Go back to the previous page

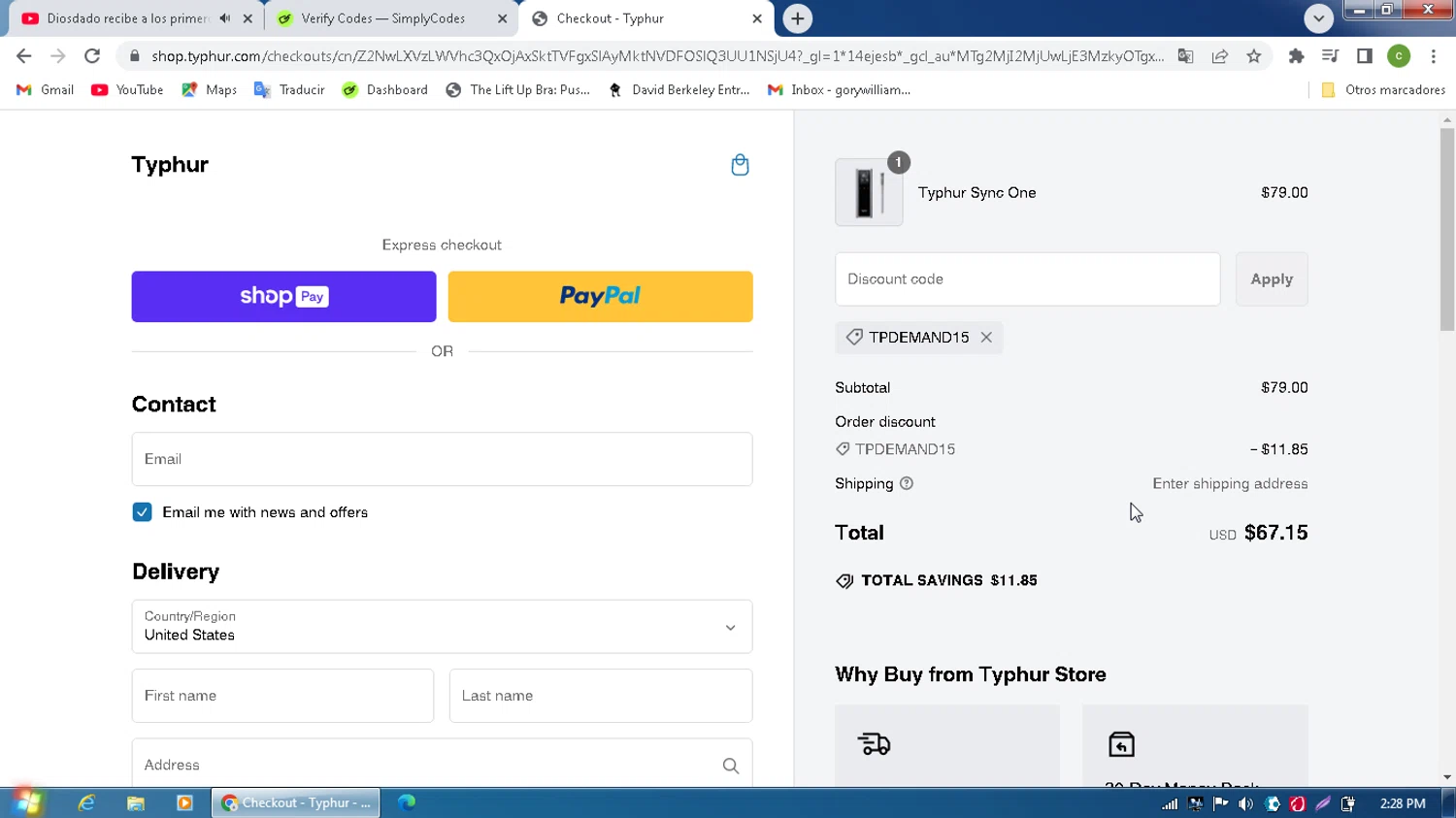[x=24, y=56]
